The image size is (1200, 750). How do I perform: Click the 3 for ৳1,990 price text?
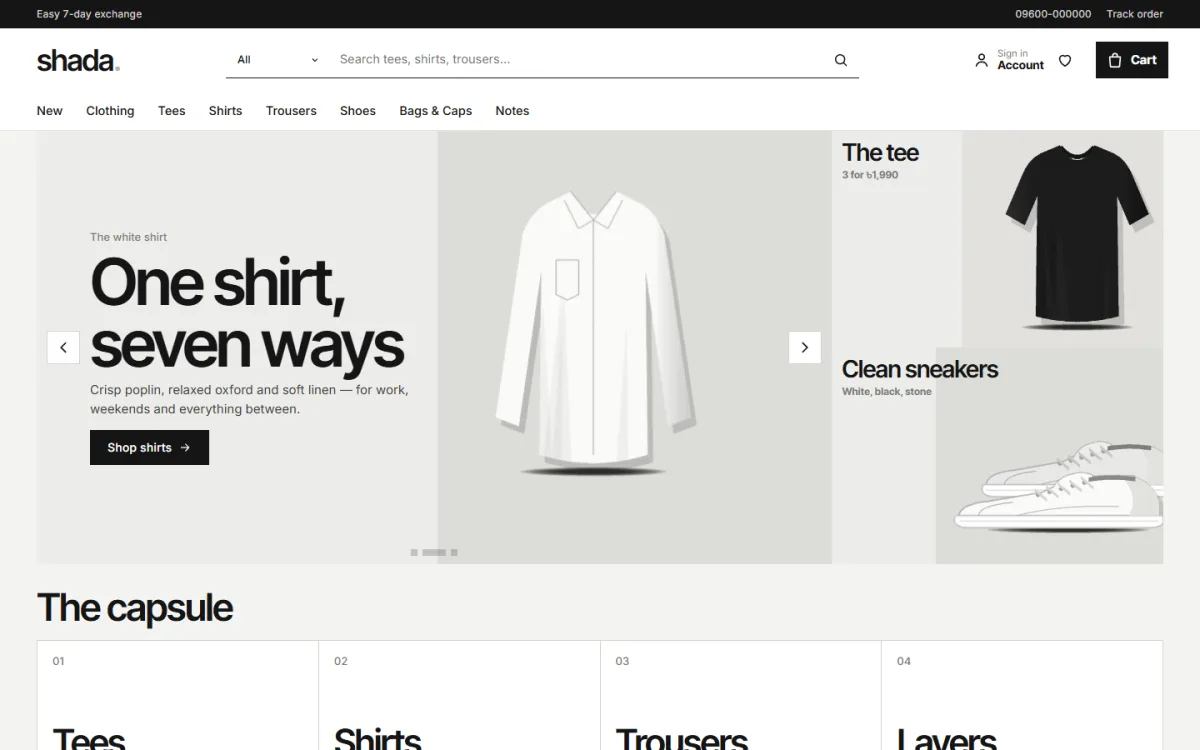pyautogui.click(x=870, y=175)
